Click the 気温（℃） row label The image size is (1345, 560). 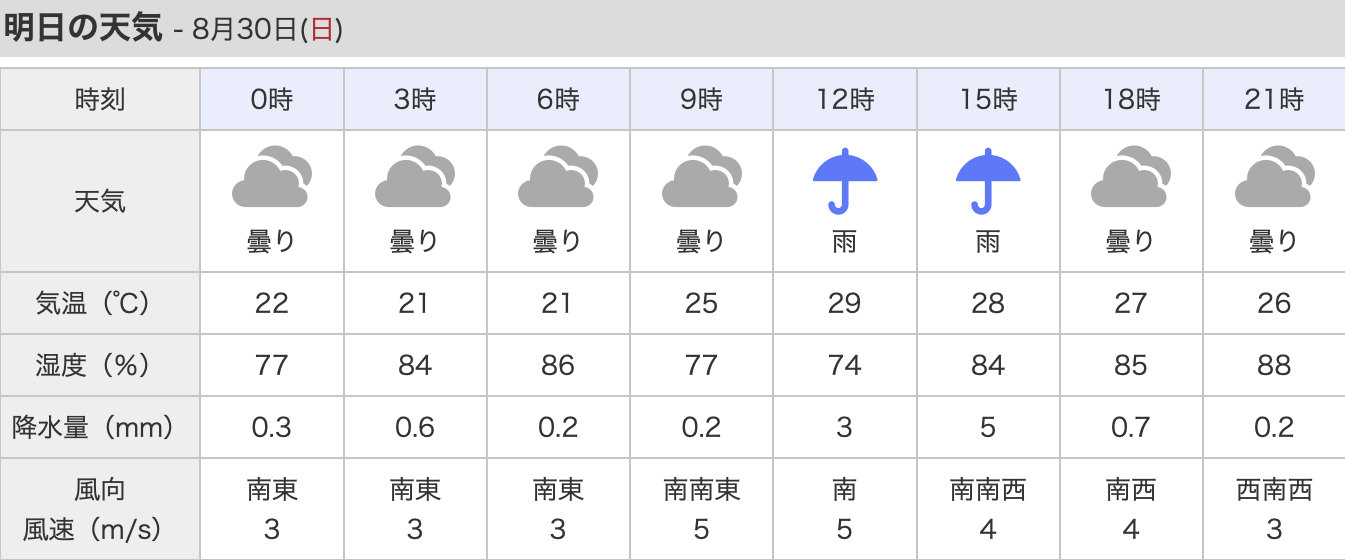[x=100, y=303]
